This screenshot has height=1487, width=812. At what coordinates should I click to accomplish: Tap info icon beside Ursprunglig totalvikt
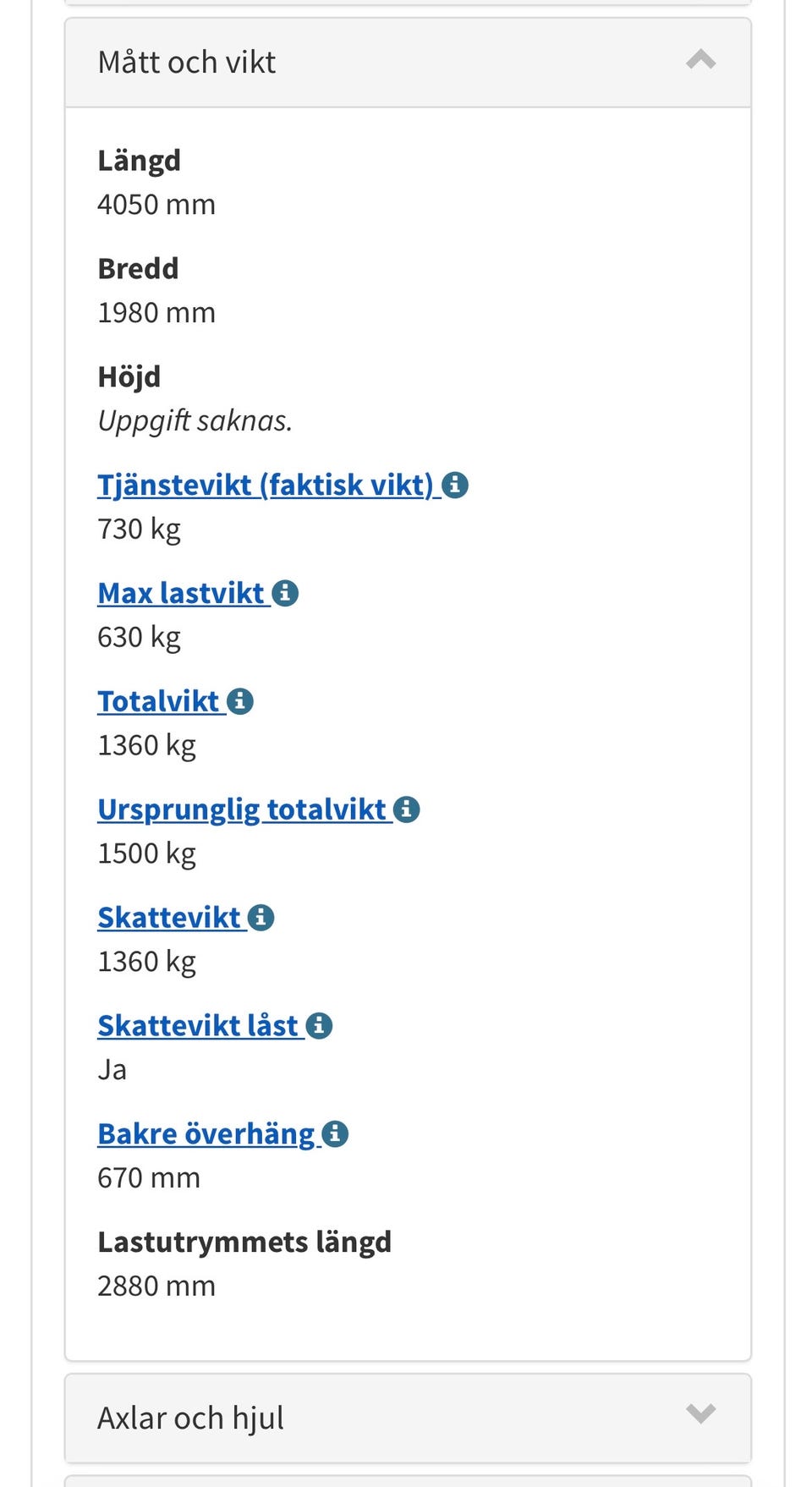pyautogui.click(x=407, y=810)
